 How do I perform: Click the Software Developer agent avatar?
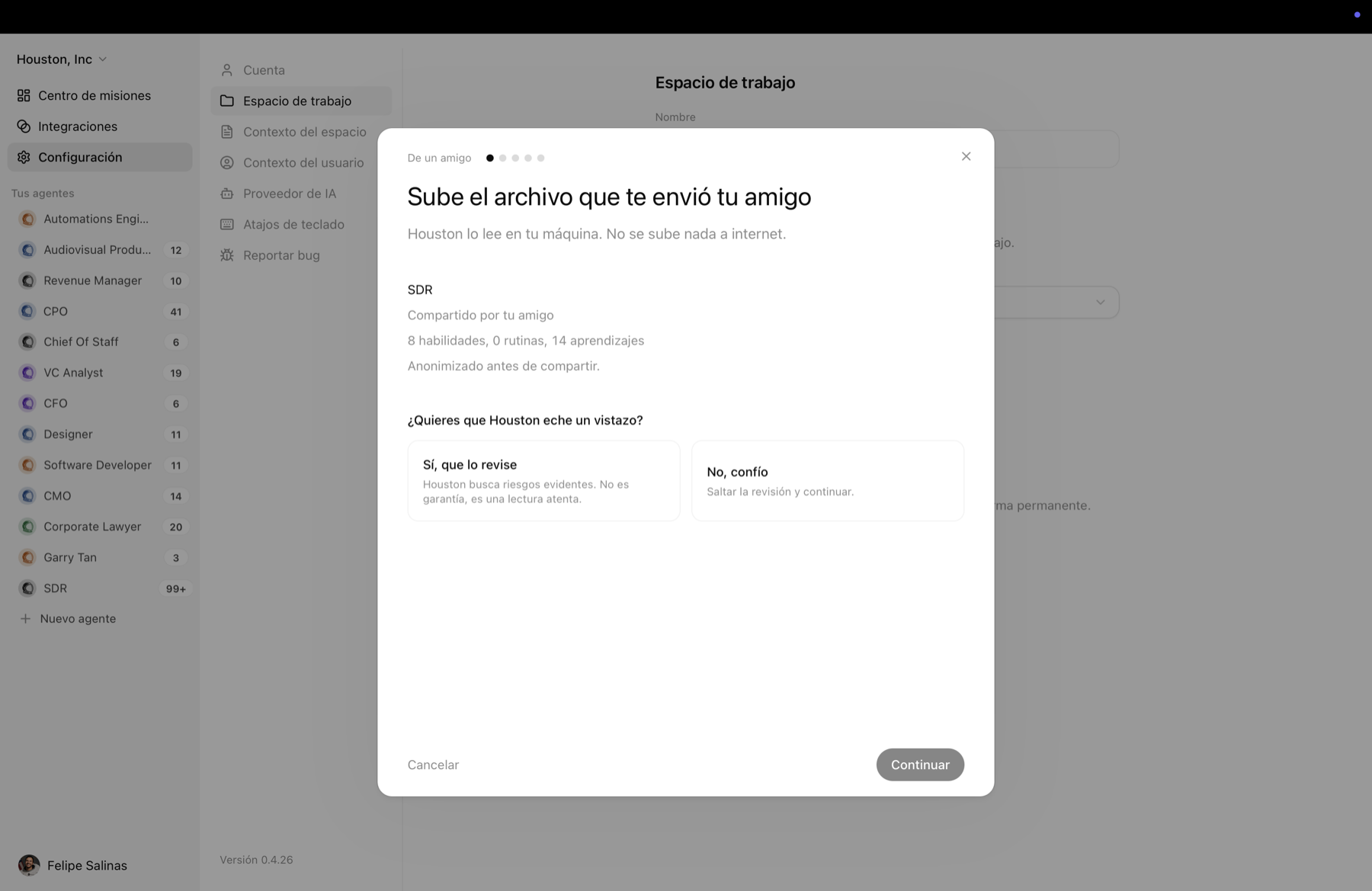tap(27, 465)
